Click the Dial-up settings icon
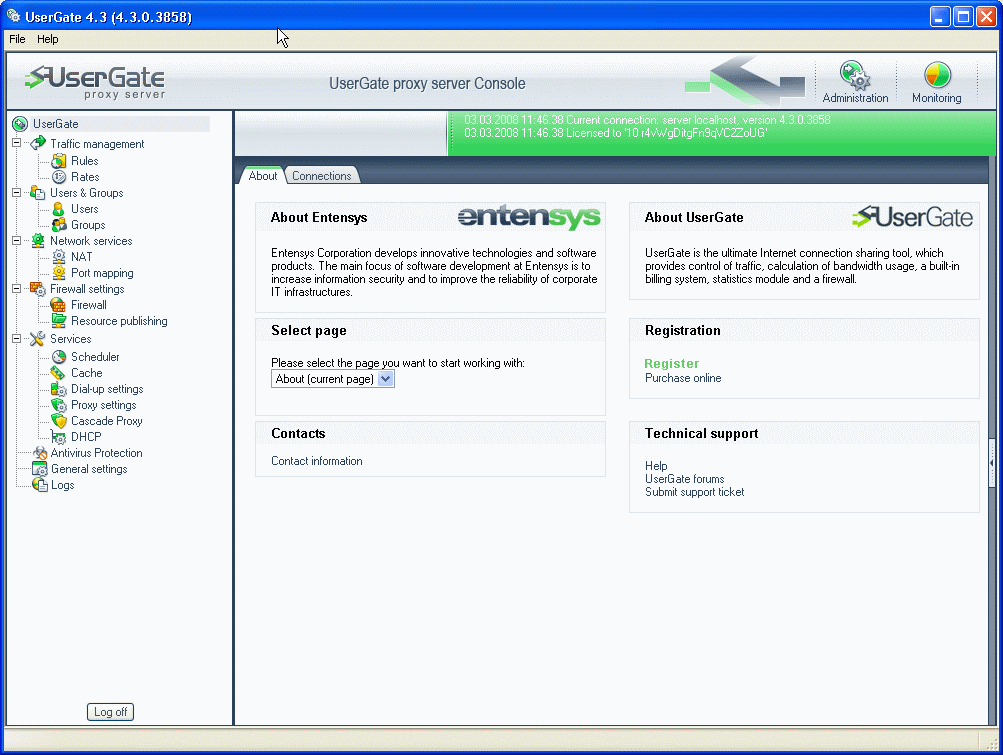Viewport: 1003px width, 755px height. (59, 388)
